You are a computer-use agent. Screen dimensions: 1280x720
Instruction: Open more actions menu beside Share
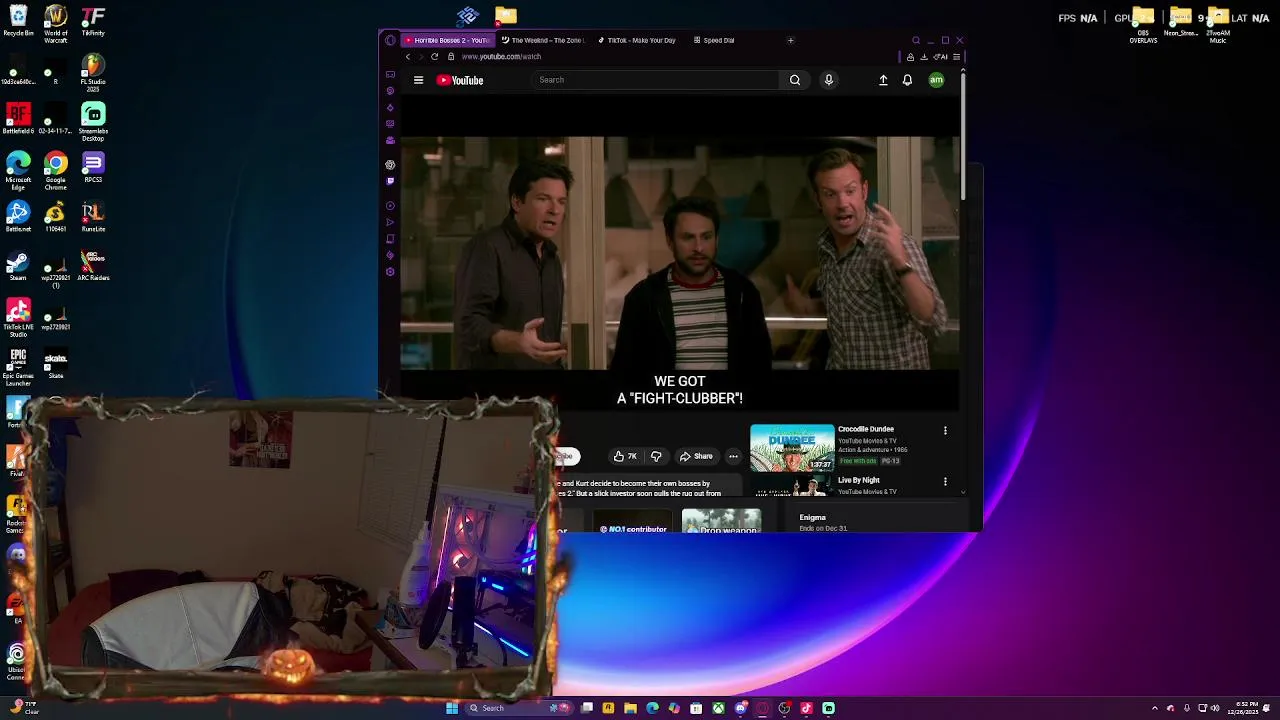click(x=733, y=456)
